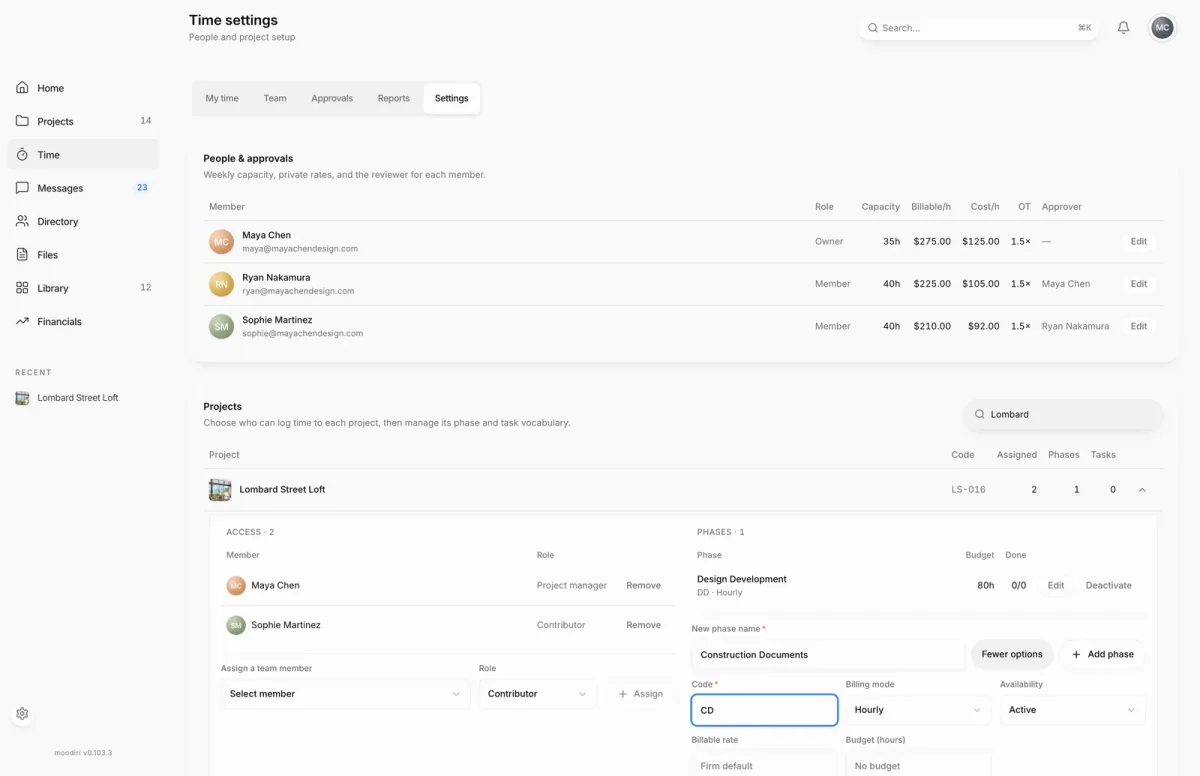The height and width of the screenshot is (776, 1200).
Task: Focus the top Search field
Action: click(979, 28)
